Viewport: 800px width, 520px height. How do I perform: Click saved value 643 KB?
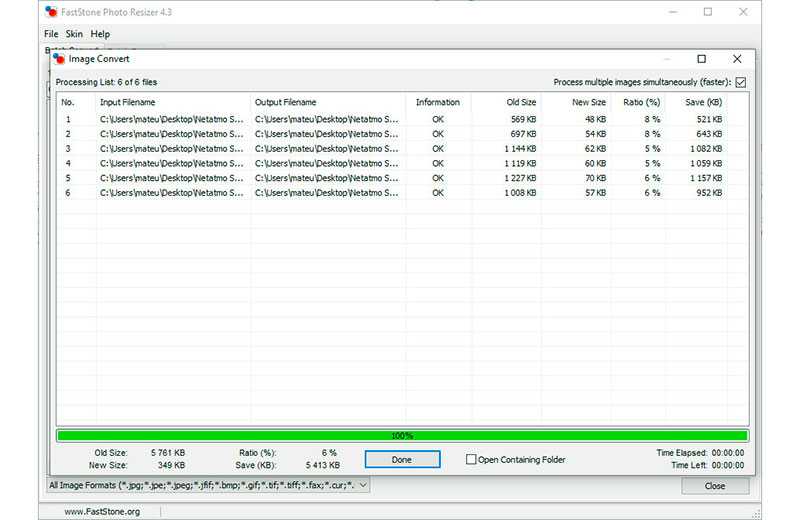coord(709,134)
